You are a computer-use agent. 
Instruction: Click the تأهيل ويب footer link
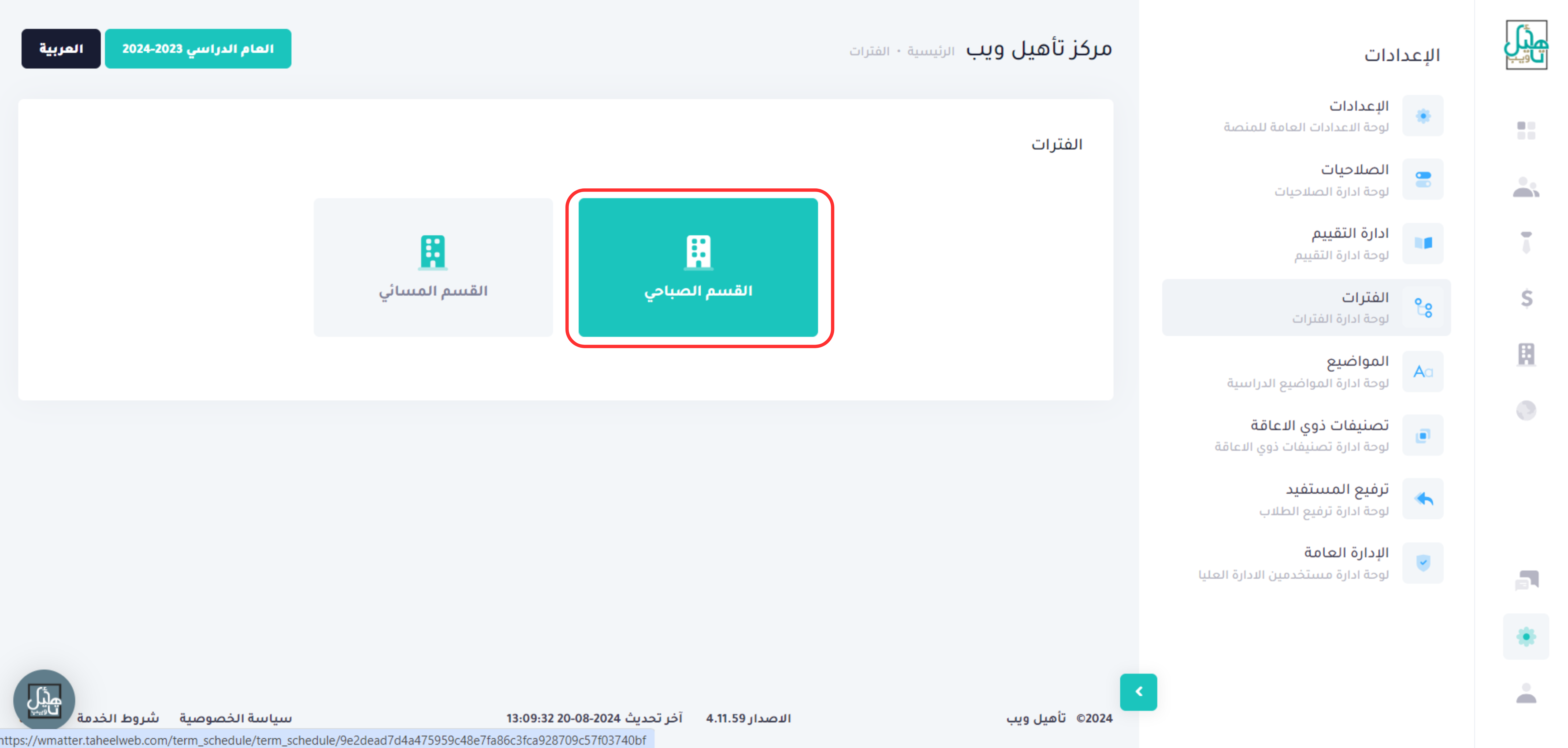pos(1036,718)
